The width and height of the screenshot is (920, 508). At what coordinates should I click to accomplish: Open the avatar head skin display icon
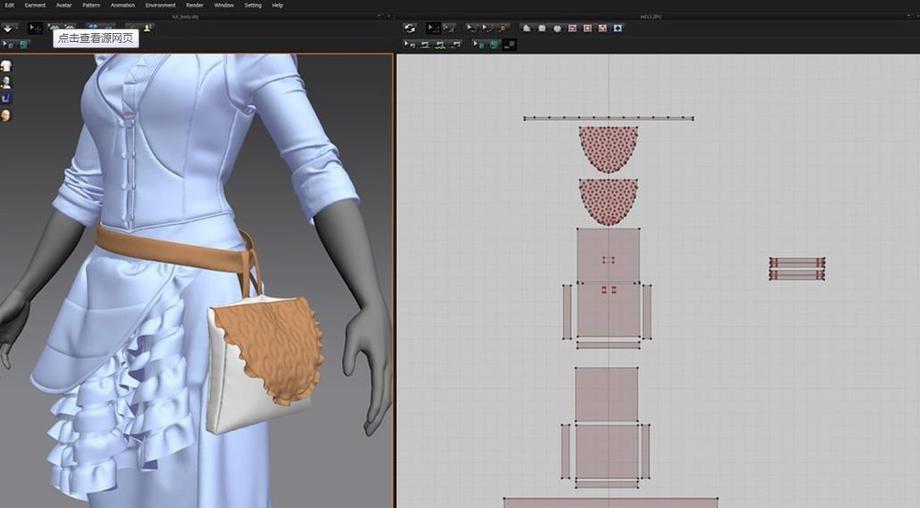coord(6,115)
